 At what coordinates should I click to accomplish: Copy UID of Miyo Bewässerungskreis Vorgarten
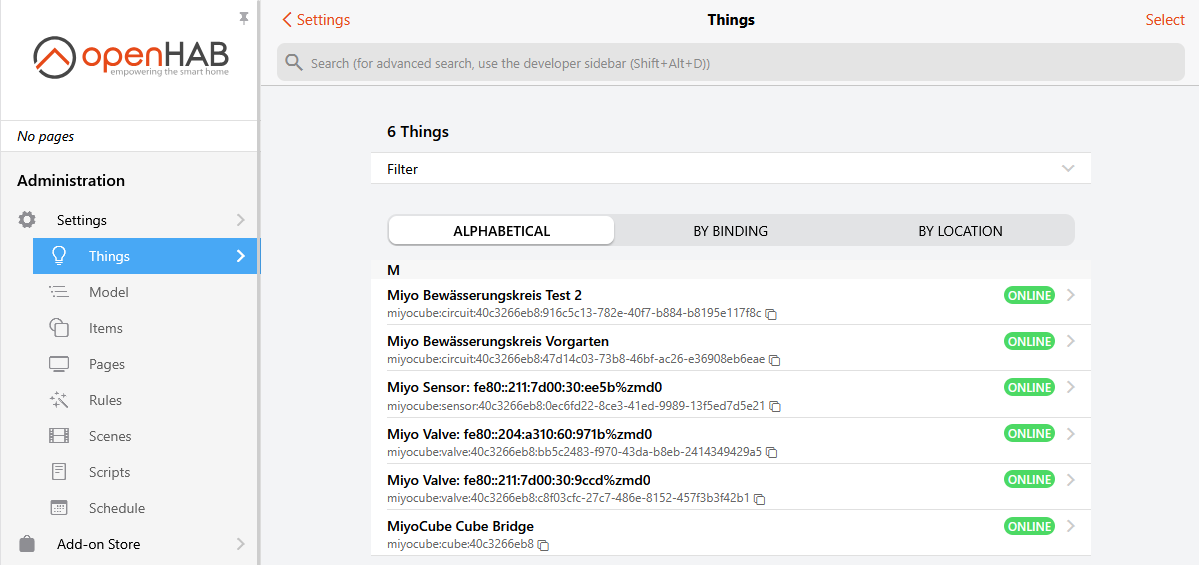[x=775, y=360]
